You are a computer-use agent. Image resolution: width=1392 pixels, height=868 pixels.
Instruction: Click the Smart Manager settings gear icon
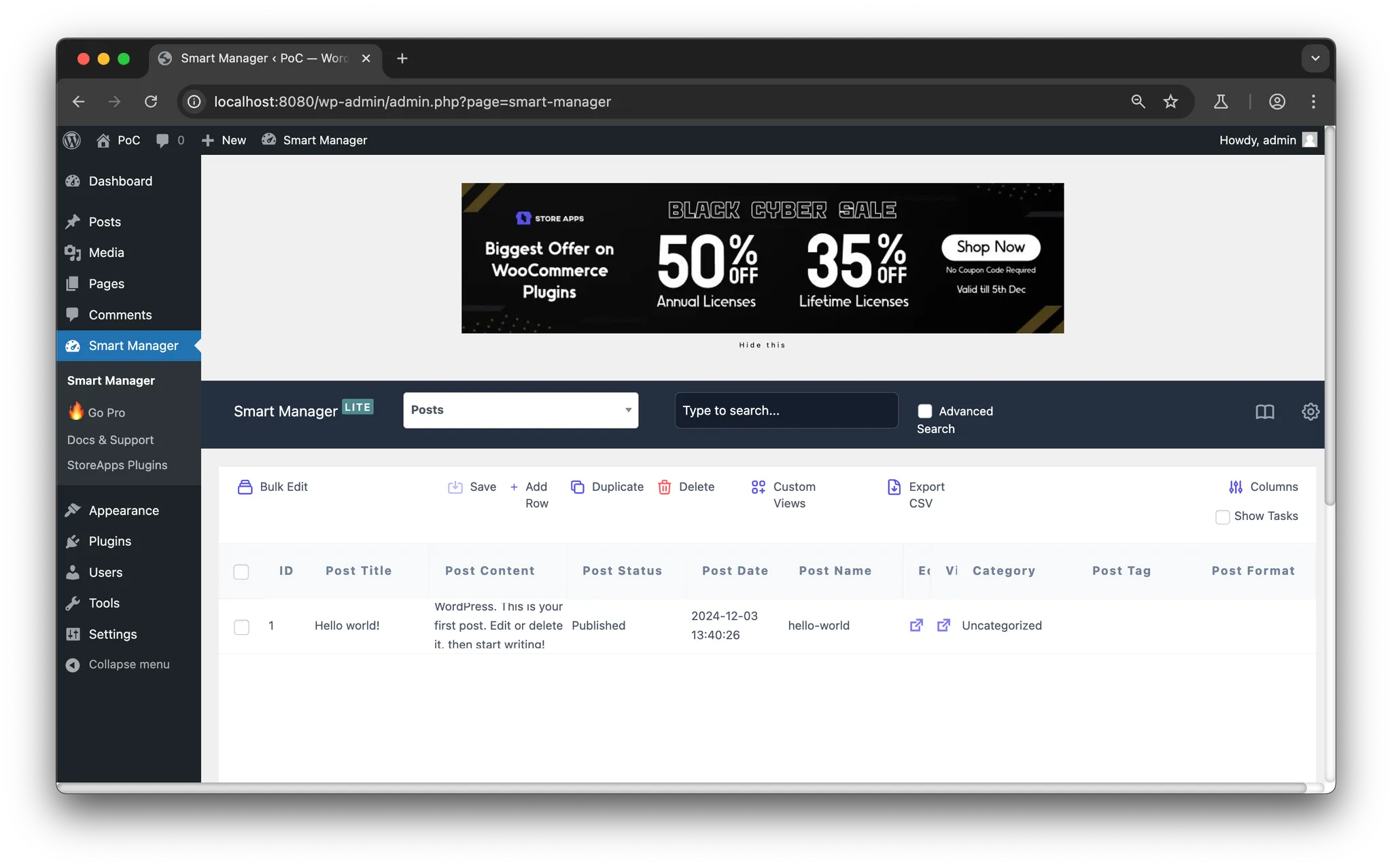click(x=1310, y=411)
